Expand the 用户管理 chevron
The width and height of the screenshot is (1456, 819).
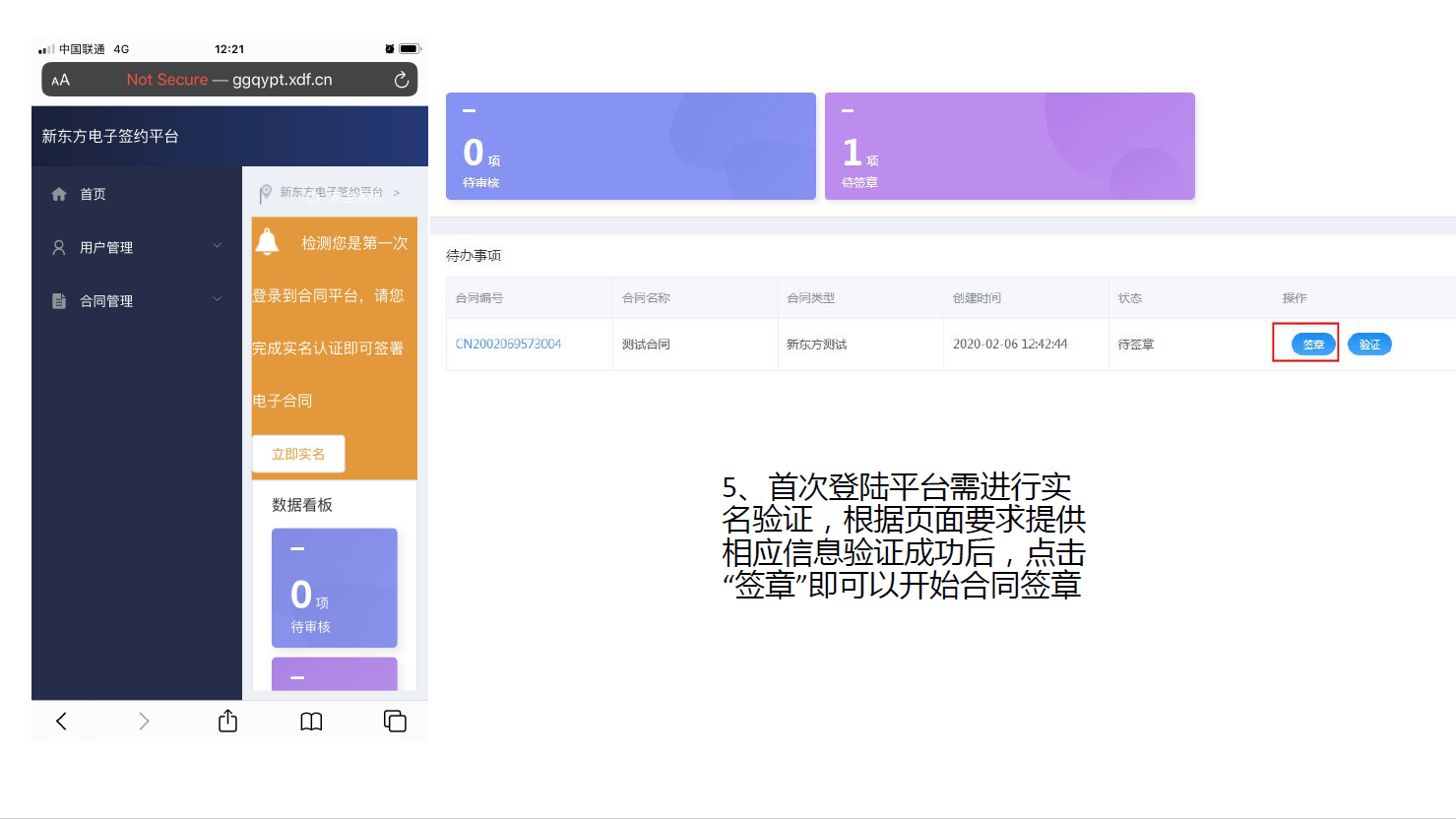pos(218,246)
